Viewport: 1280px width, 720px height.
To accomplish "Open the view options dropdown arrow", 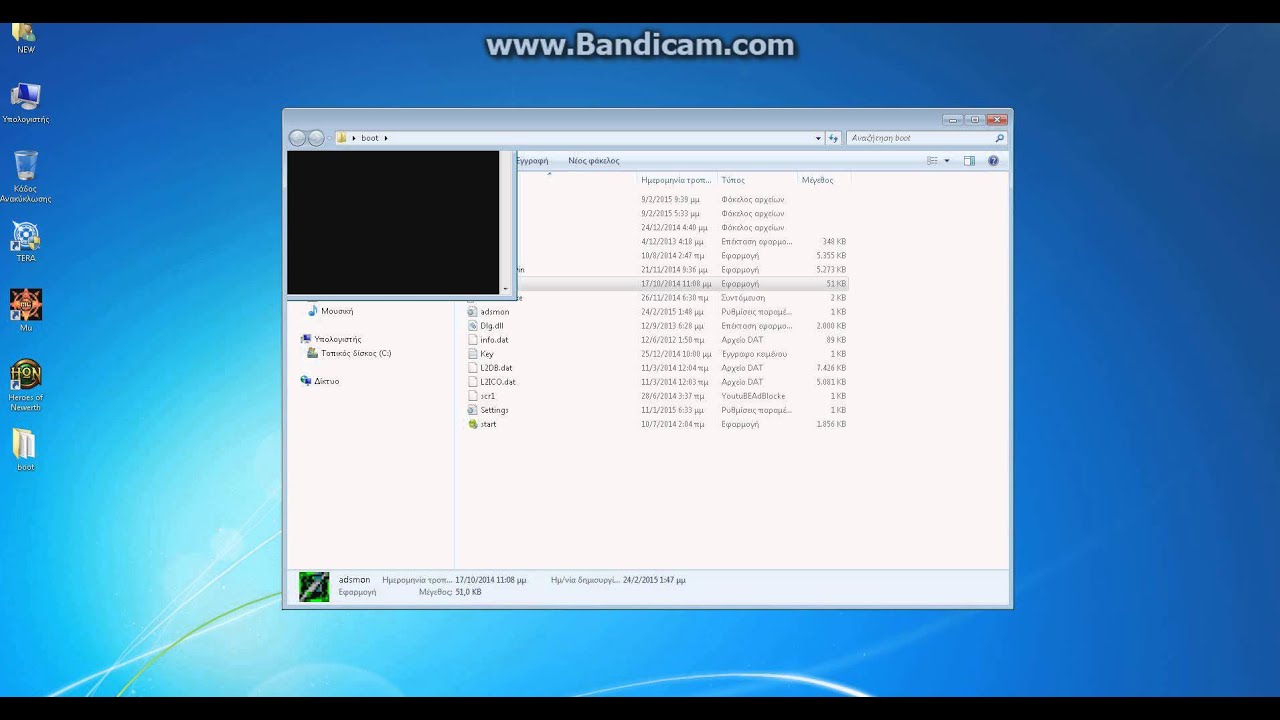I will (x=947, y=161).
